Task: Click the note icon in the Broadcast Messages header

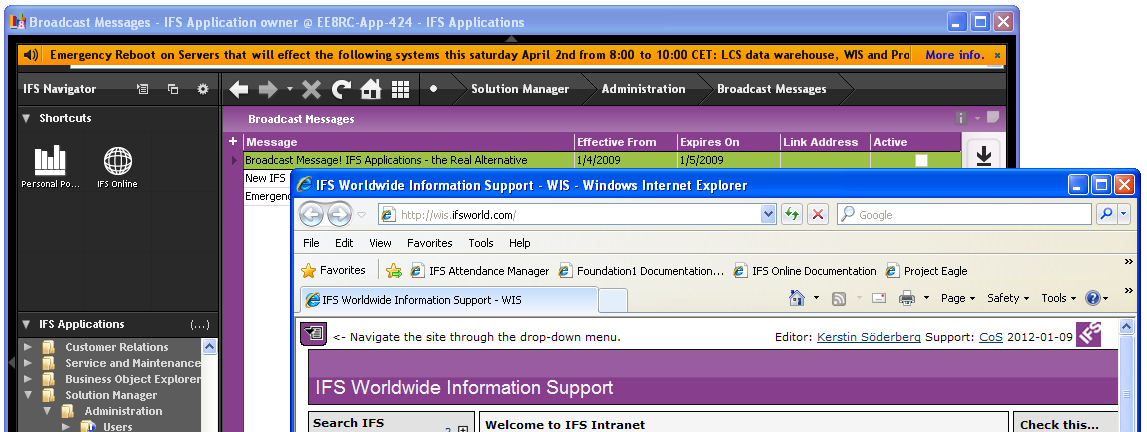Action: 992,118
